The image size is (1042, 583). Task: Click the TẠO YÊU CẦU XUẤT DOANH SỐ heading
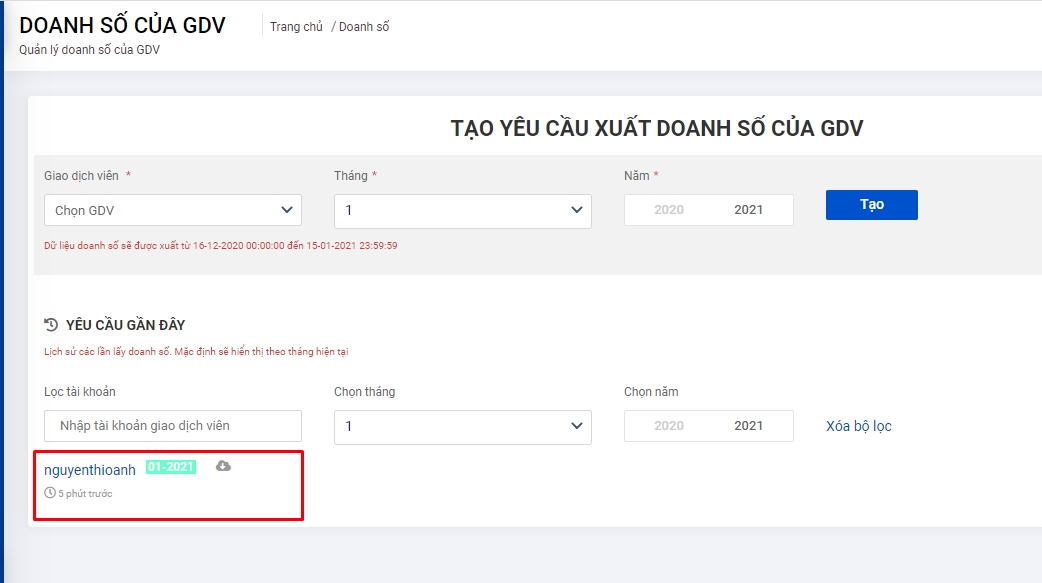point(656,128)
